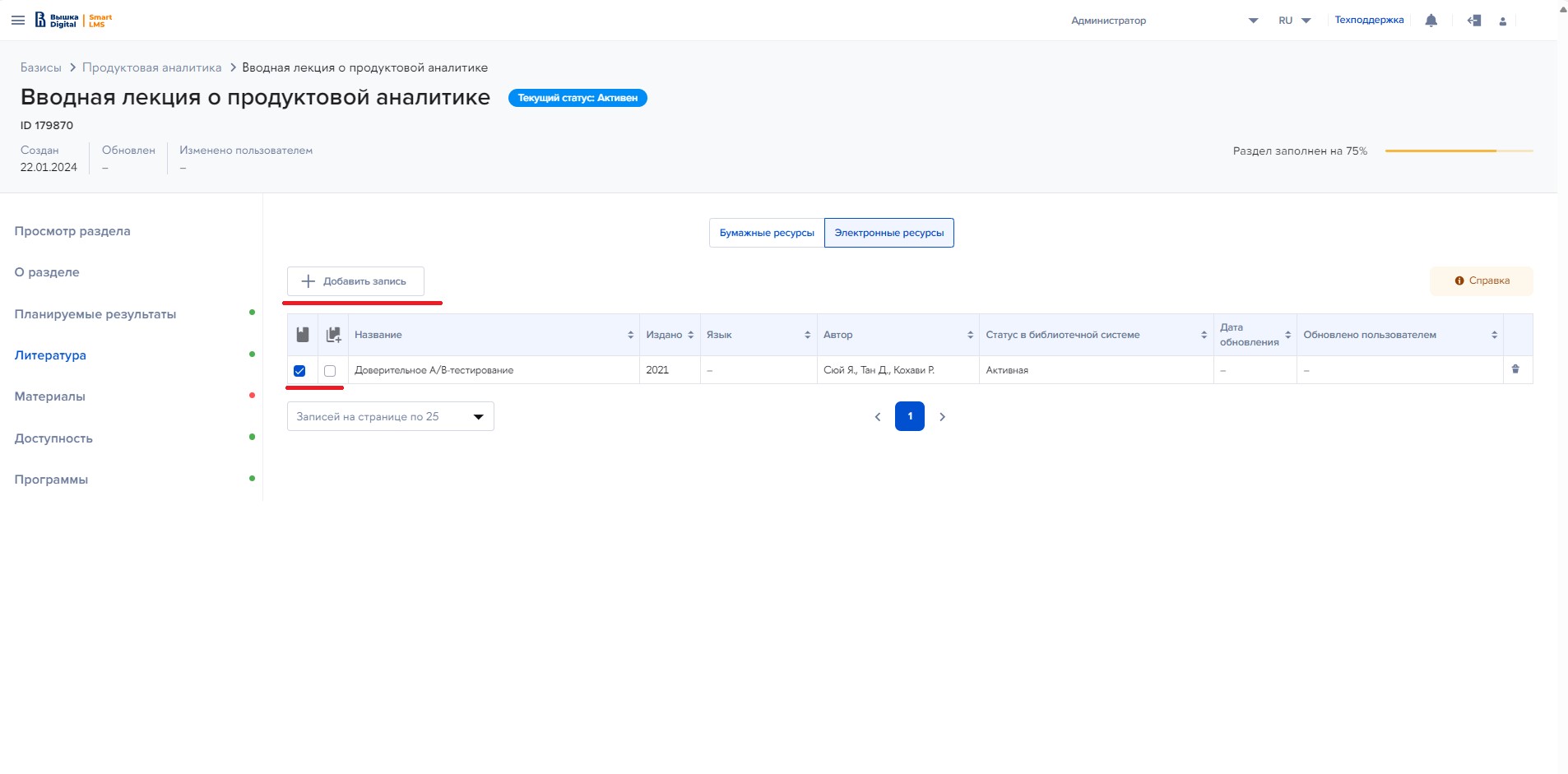Click the Добавить запись button
Viewport: 1568px width, 774px height.
(355, 281)
